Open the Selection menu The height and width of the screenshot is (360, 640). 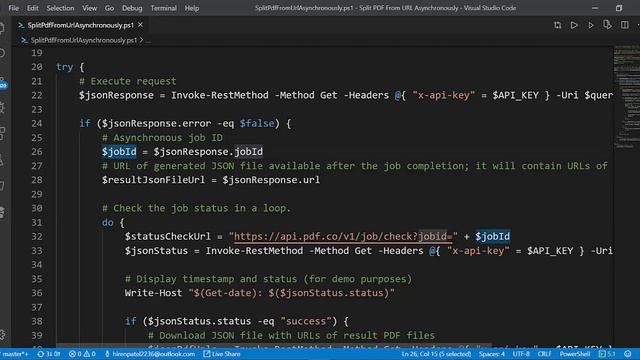[x=60, y=8]
